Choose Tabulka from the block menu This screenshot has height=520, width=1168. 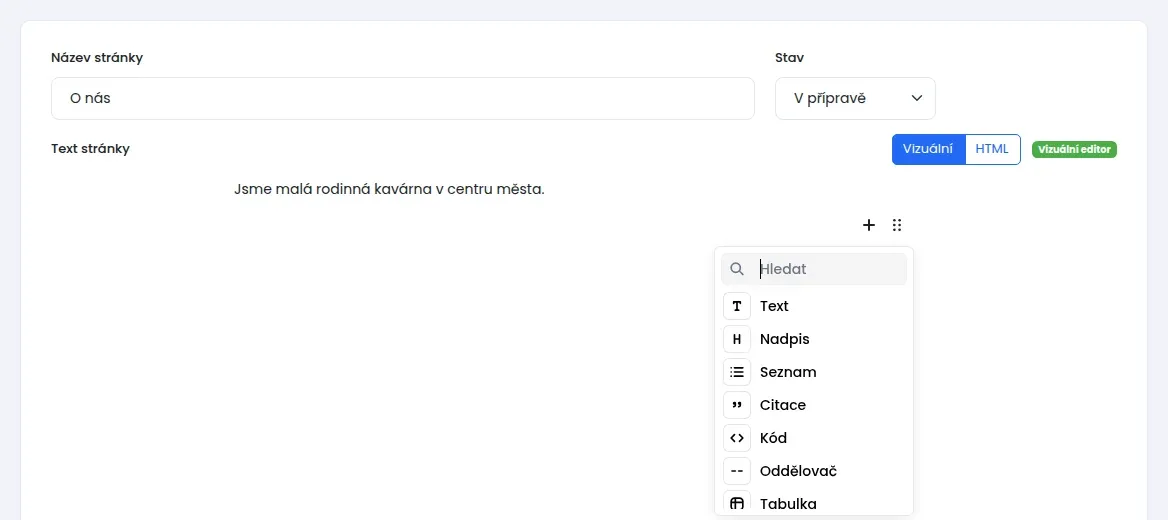point(813,503)
